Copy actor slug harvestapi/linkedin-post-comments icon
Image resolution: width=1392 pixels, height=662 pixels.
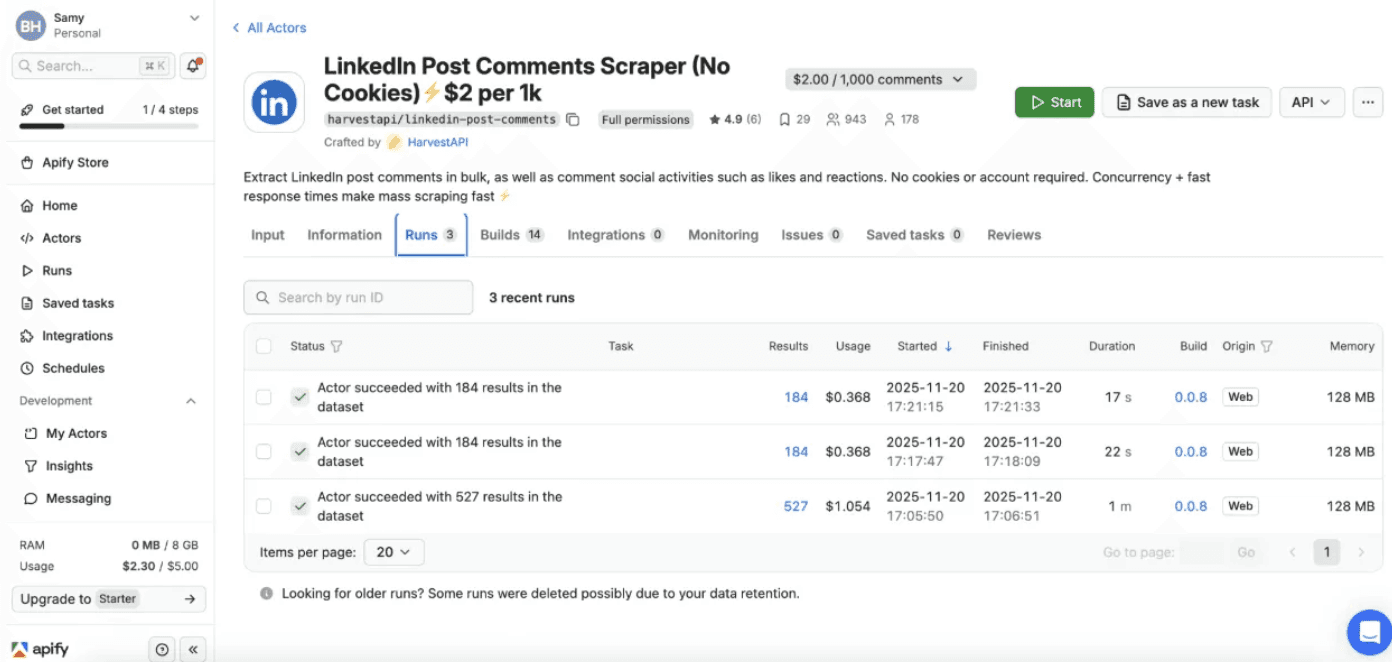pos(573,120)
